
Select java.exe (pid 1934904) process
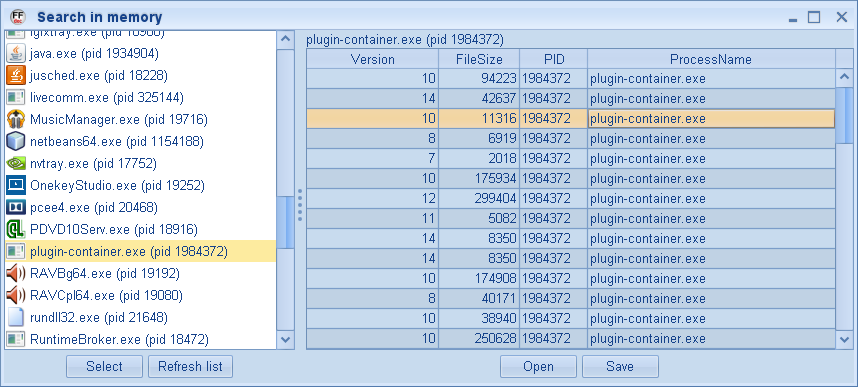[x=140, y=54]
